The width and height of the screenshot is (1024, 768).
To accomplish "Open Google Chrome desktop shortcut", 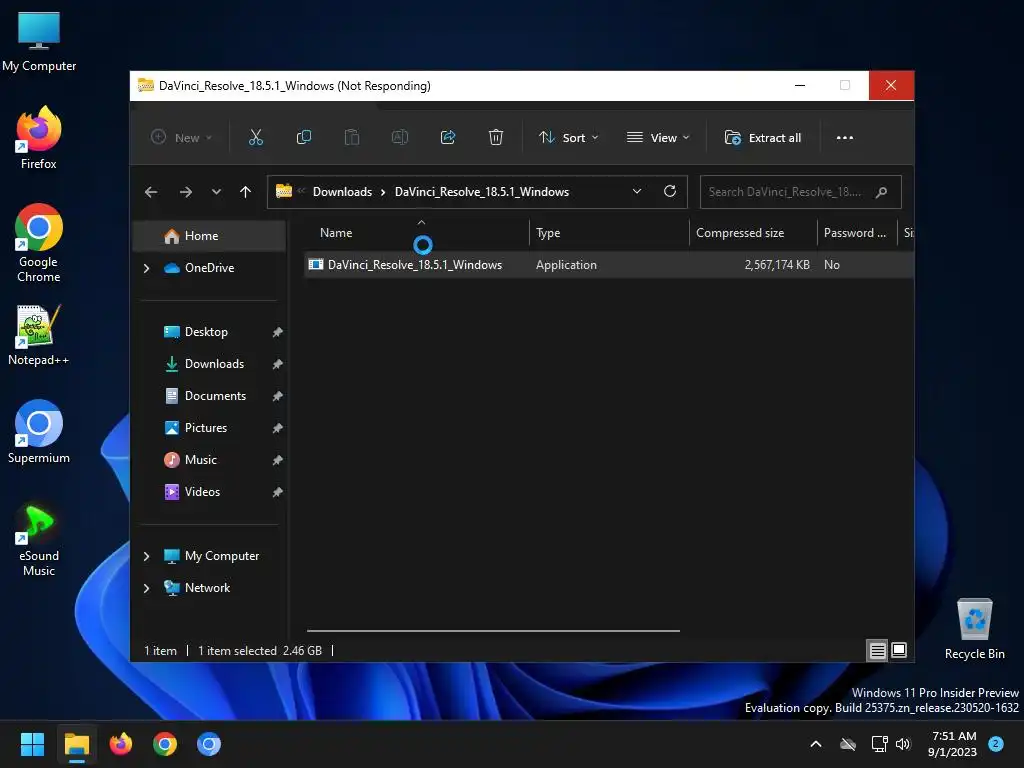I will point(39,242).
